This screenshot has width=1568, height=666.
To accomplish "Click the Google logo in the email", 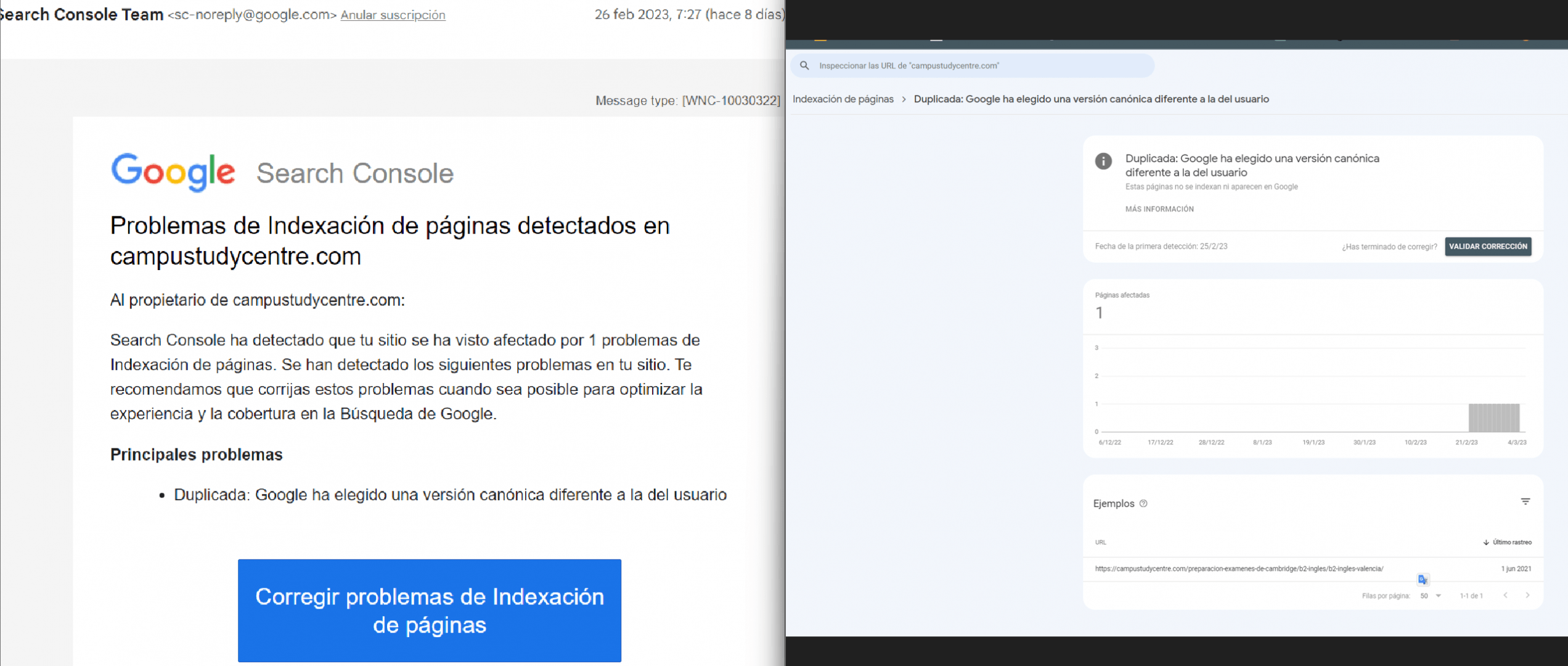I will [x=173, y=172].
